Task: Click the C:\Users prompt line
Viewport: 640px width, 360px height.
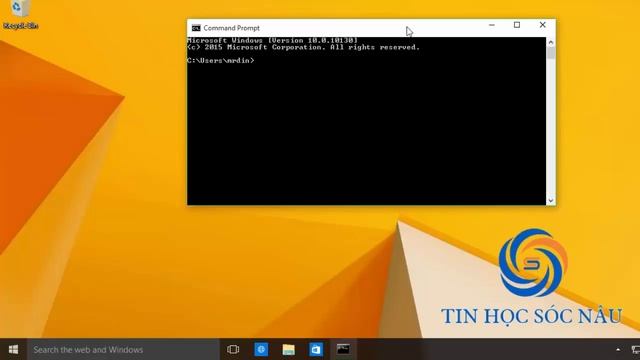Action: point(220,60)
